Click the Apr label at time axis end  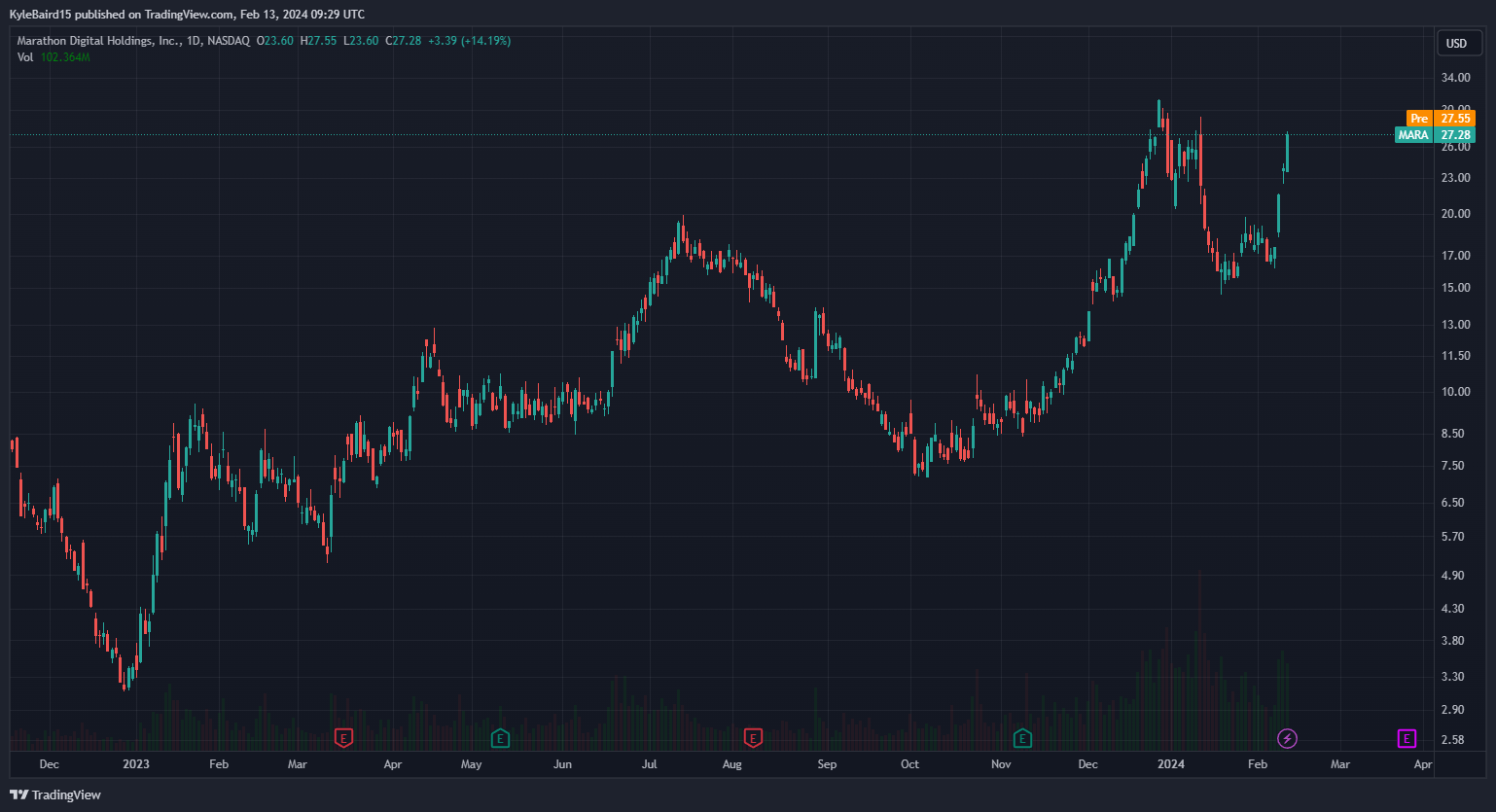[1422, 764]
